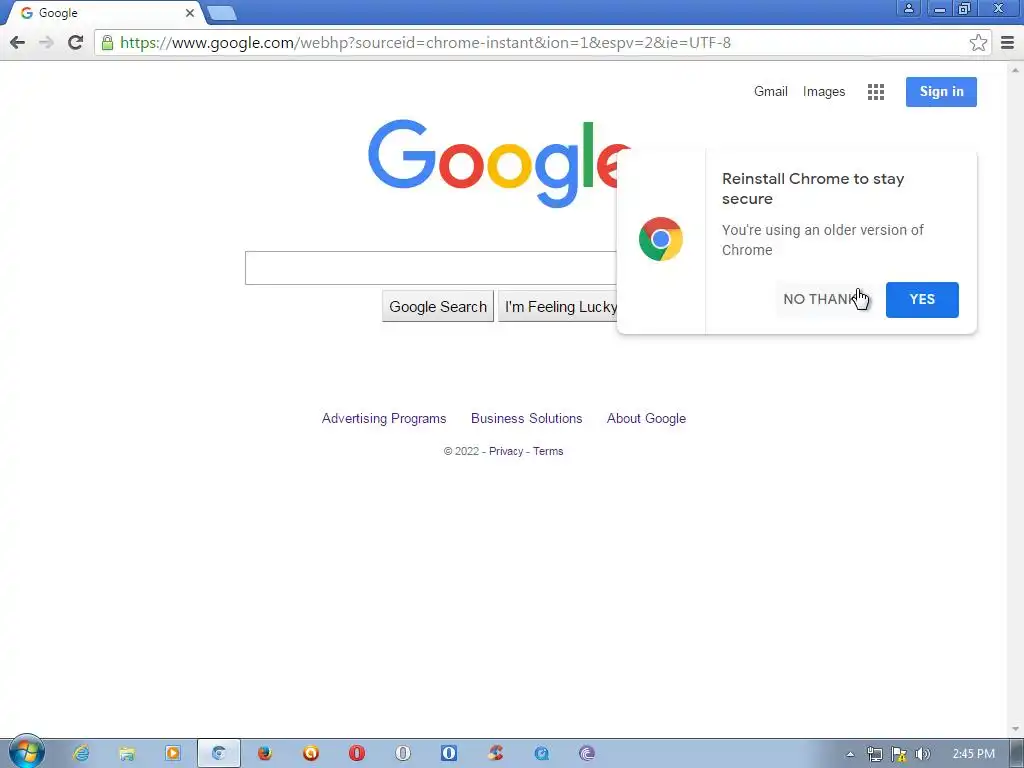Click the 'Reinstall Chrome to stay secure' heading

(813, 189)
